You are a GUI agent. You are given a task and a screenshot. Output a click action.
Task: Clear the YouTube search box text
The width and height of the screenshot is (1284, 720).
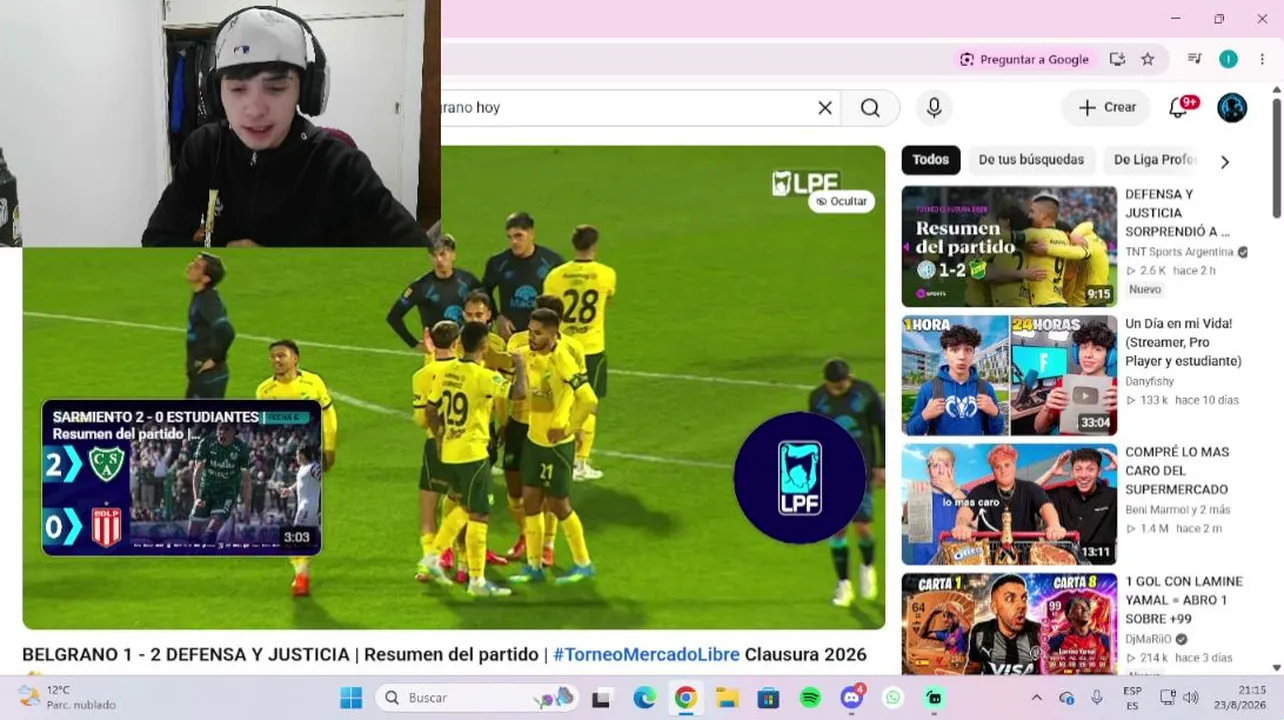point(825,108)
